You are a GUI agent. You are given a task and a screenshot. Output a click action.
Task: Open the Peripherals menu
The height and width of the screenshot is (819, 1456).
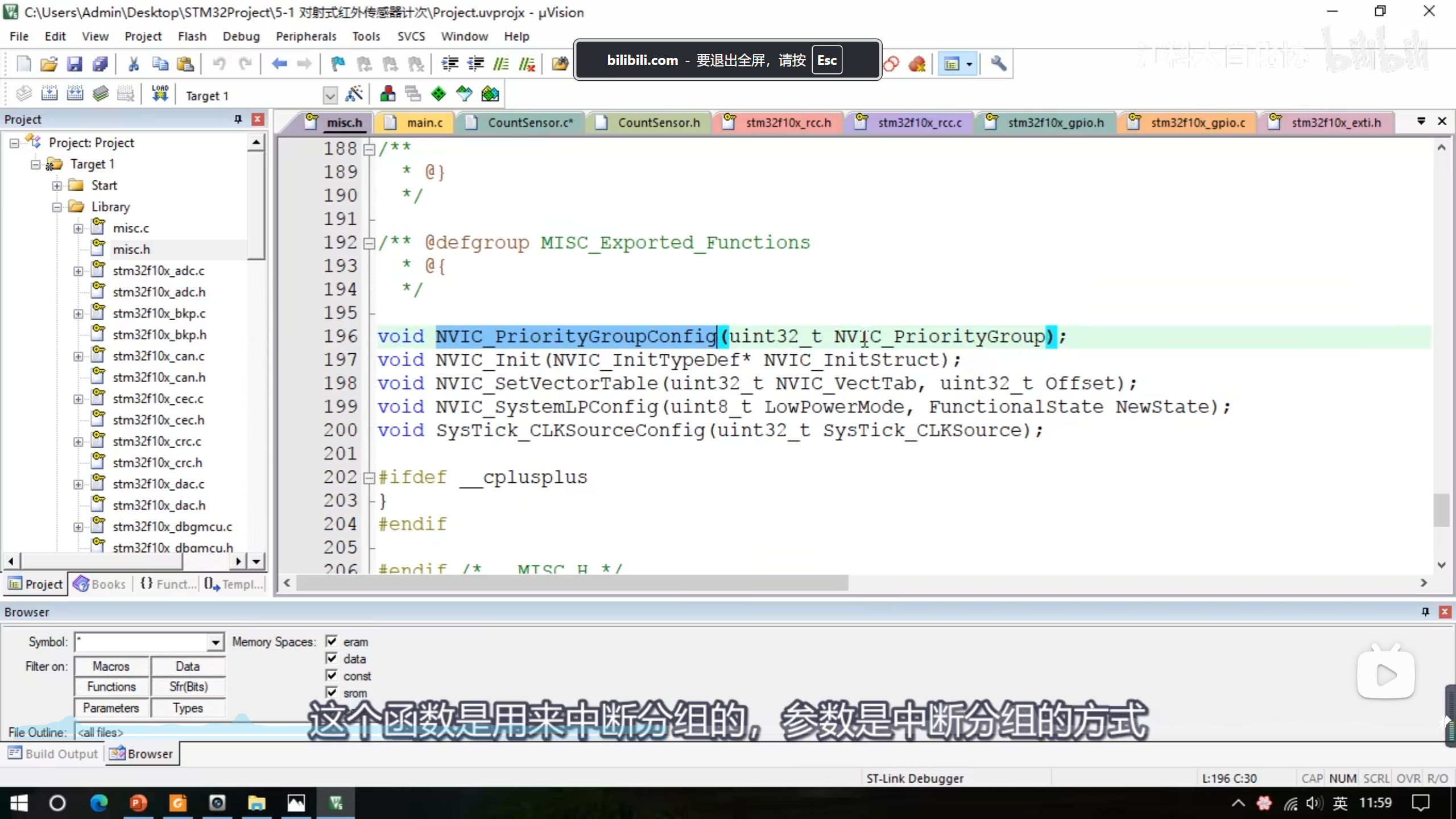point(306,36)
